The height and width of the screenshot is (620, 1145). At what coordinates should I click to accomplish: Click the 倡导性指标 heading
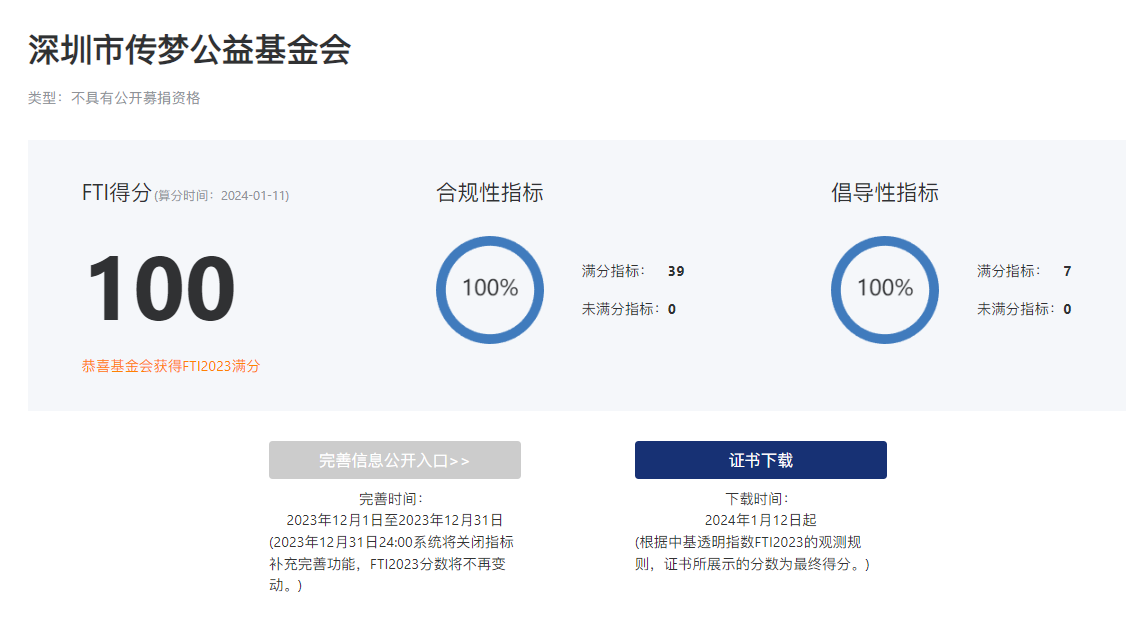tap(885, 193)
